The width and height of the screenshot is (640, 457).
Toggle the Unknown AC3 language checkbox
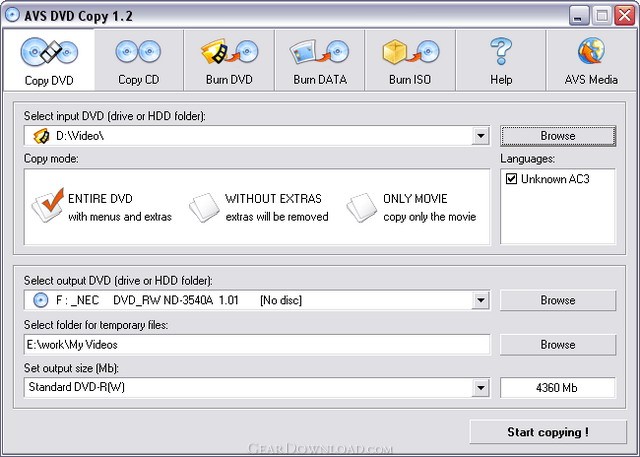click(511, 179)
